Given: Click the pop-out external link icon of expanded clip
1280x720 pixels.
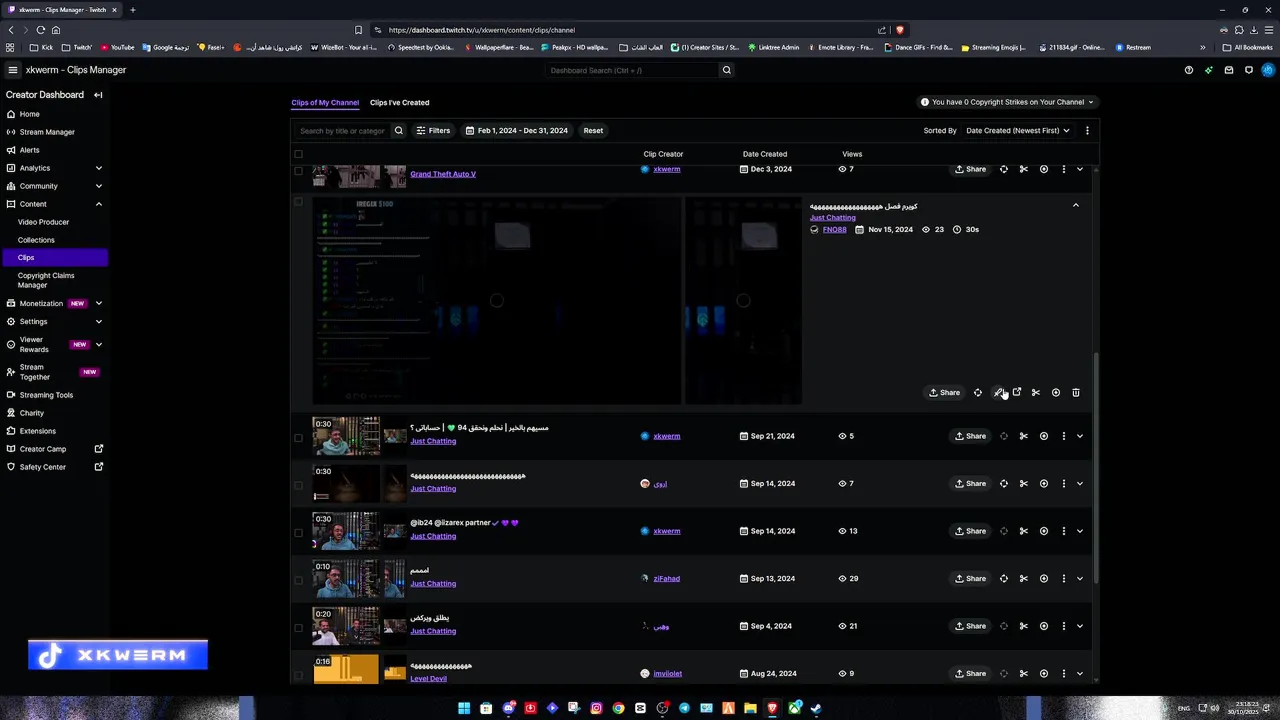Looking at the screenshot, I should tap(1017, 393).
